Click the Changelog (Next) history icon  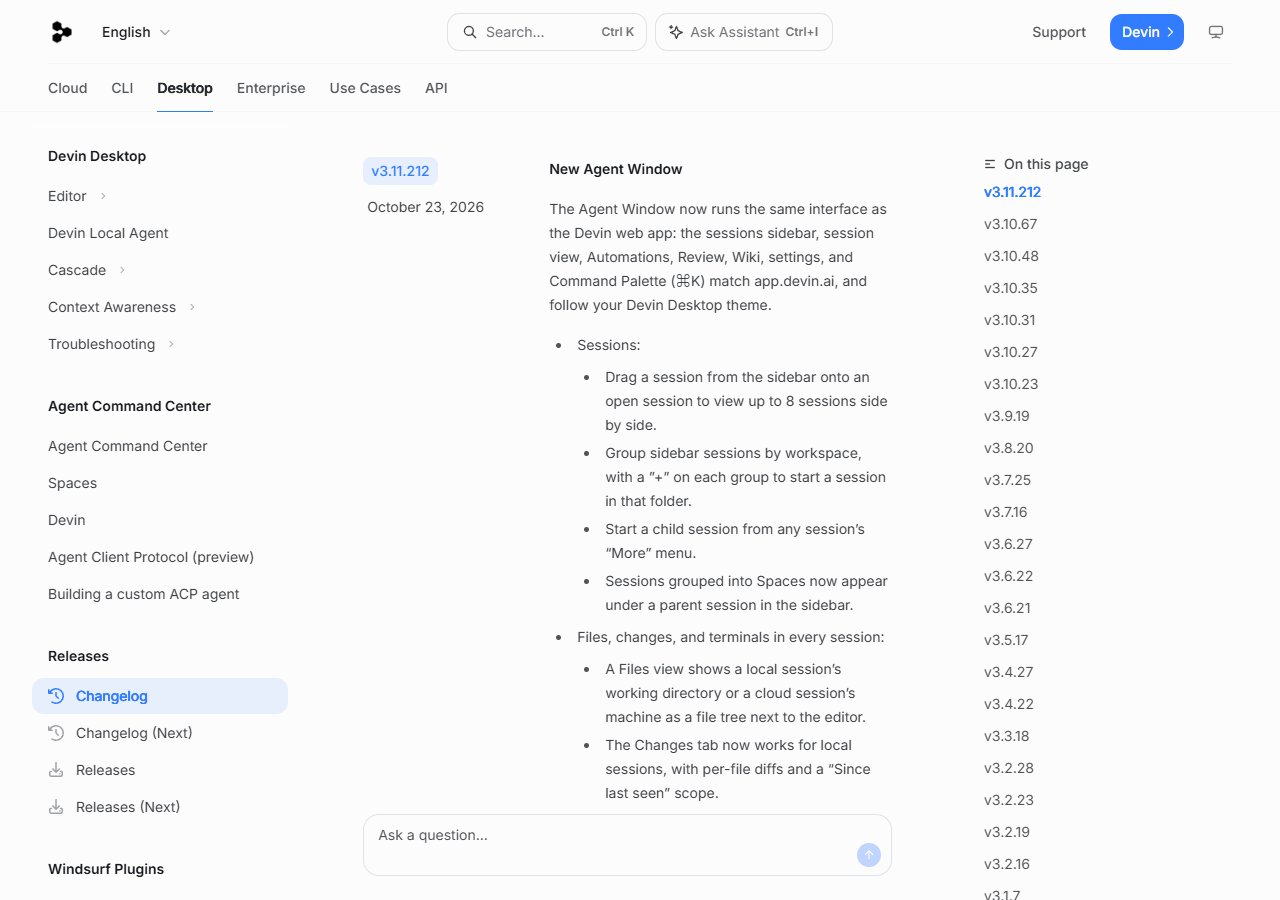coord(56,733)
